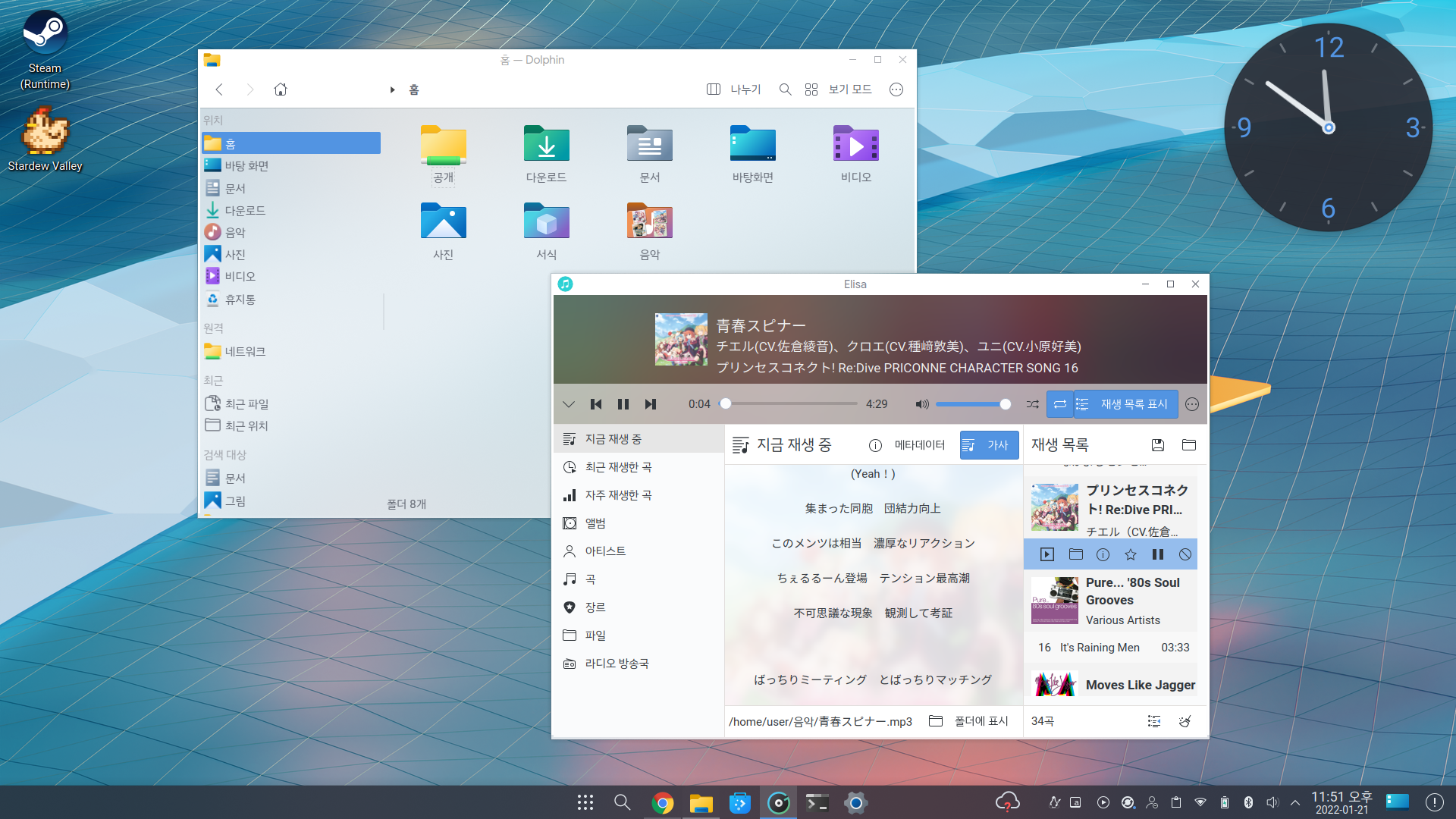1456x819 pixels.
Task: Toggle 재생 목록 표시 playlist button
Action: [x=1126, y=404]
